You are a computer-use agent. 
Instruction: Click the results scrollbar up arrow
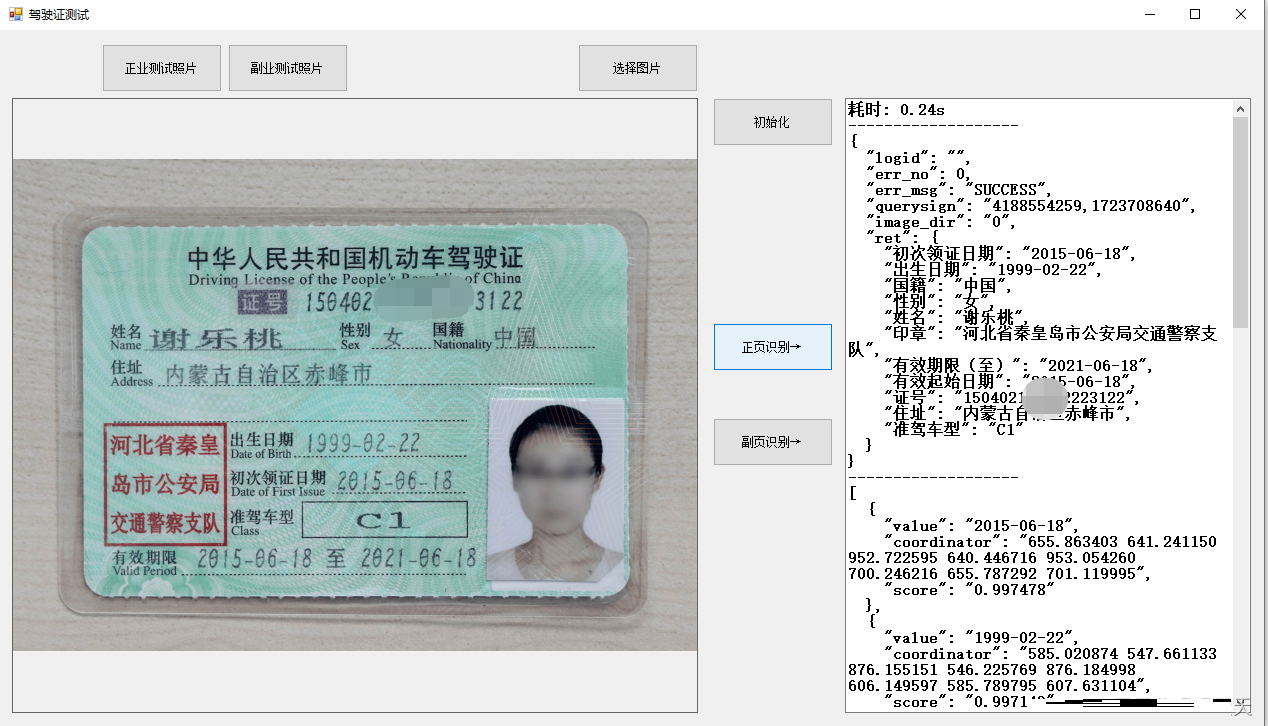[x=1240, y=107]
